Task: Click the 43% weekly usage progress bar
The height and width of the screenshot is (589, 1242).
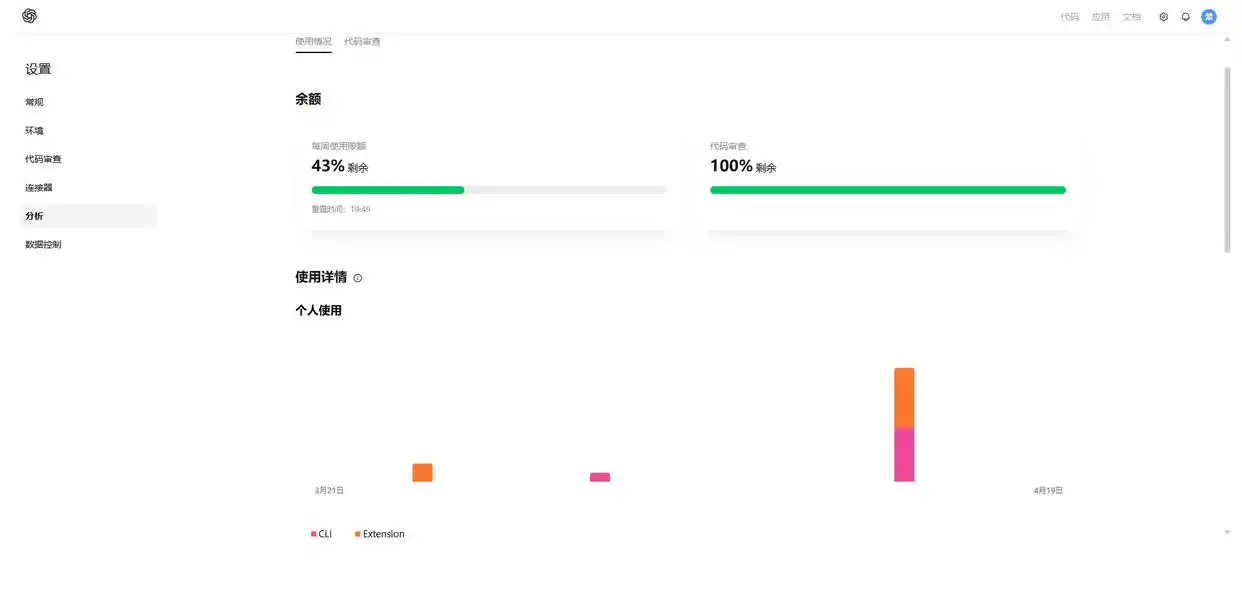Action: click(489, 190)
